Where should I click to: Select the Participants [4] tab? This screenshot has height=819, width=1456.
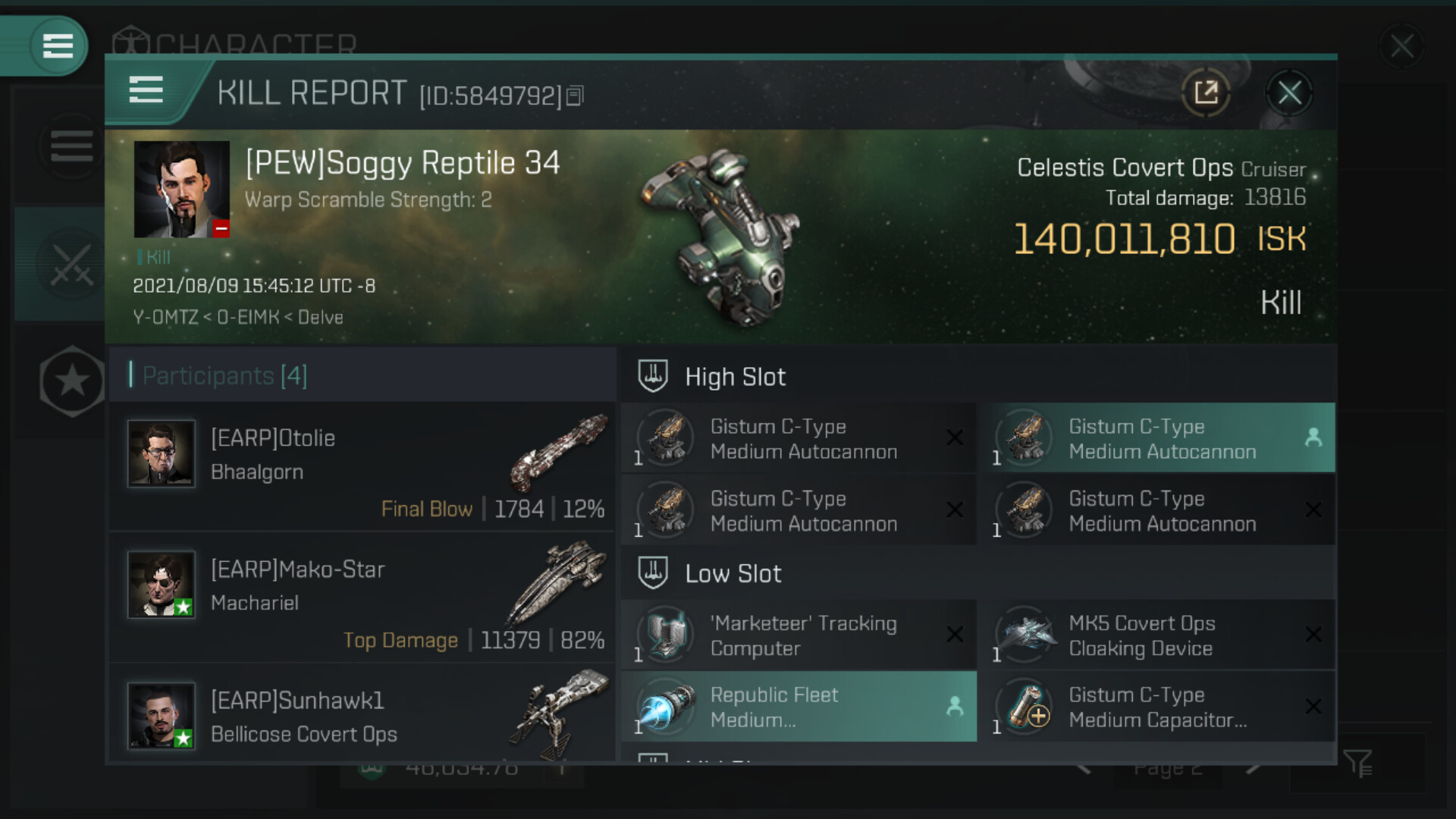point(224,375)
